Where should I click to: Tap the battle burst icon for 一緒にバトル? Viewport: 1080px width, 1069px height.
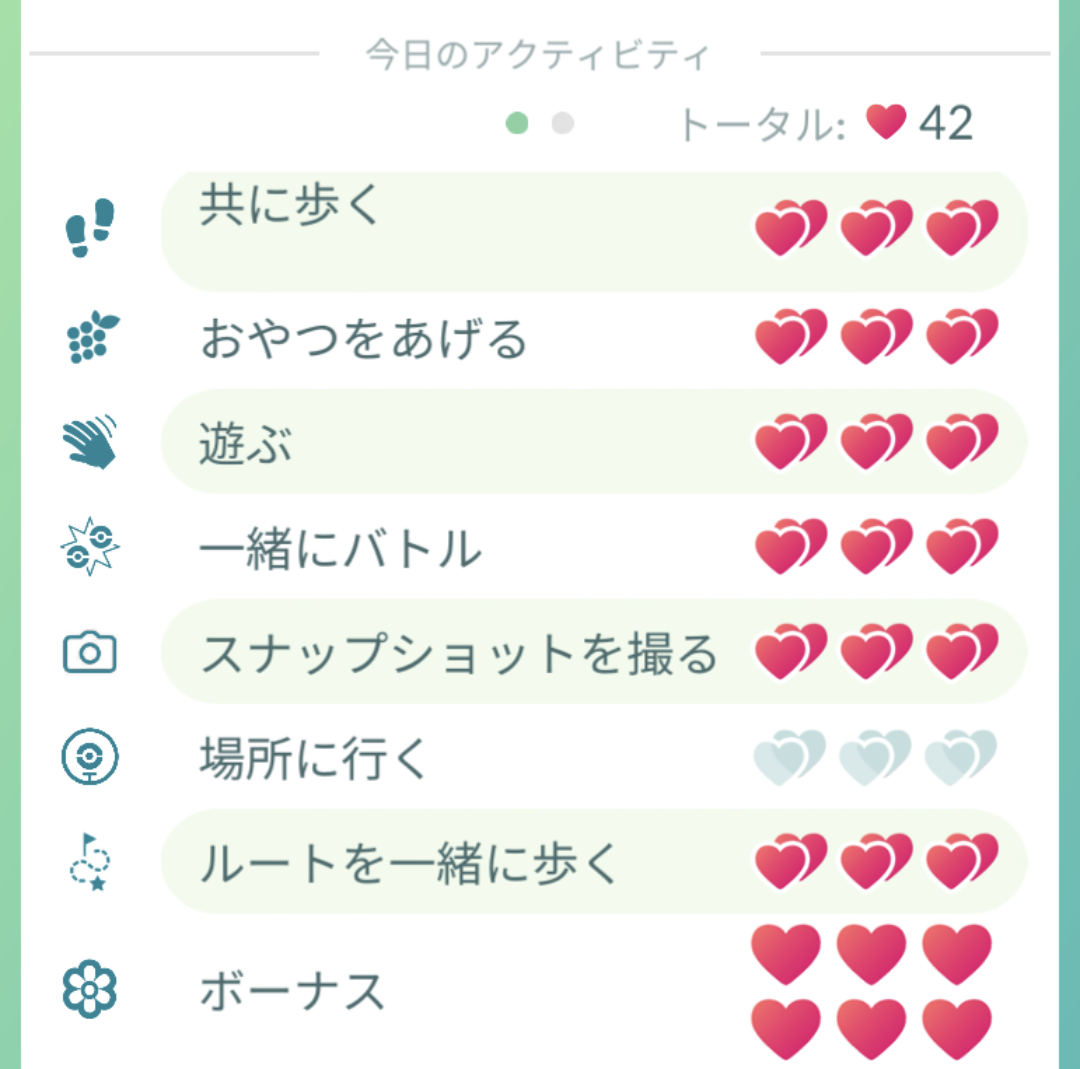pyautogui.click(x=90, y=547)
